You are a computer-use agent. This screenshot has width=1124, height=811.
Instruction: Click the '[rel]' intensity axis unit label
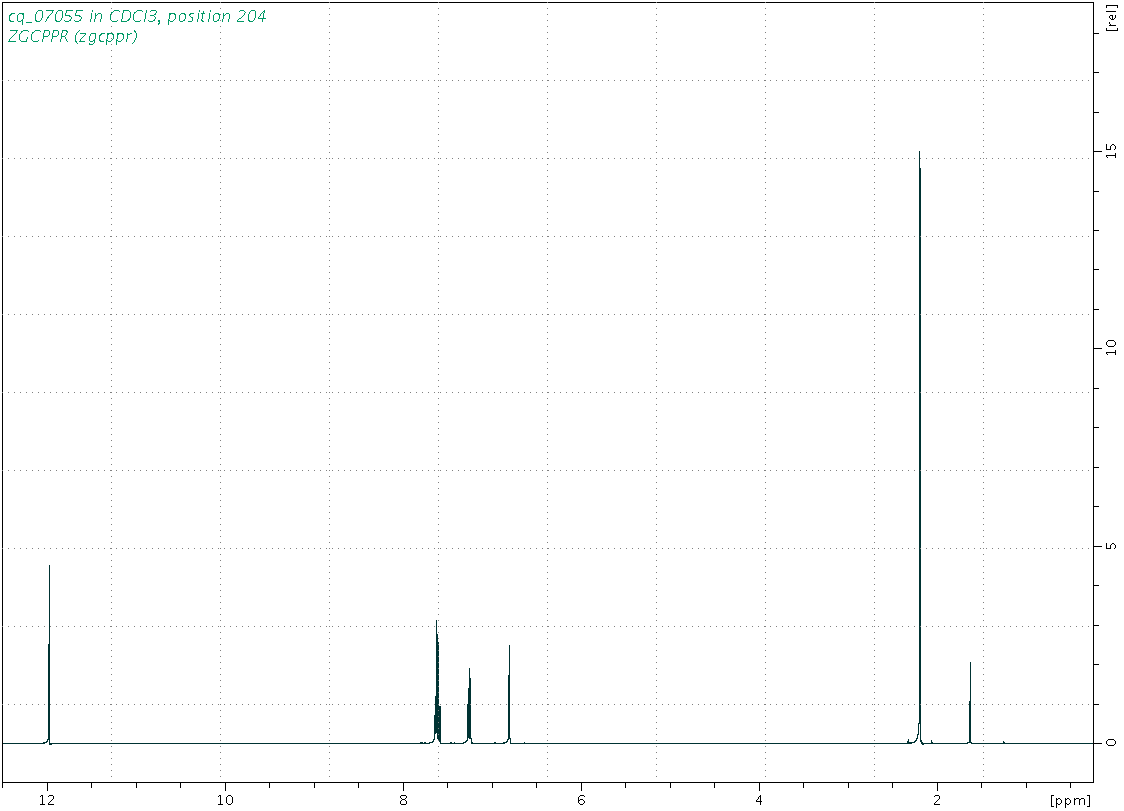point(1112,18)
